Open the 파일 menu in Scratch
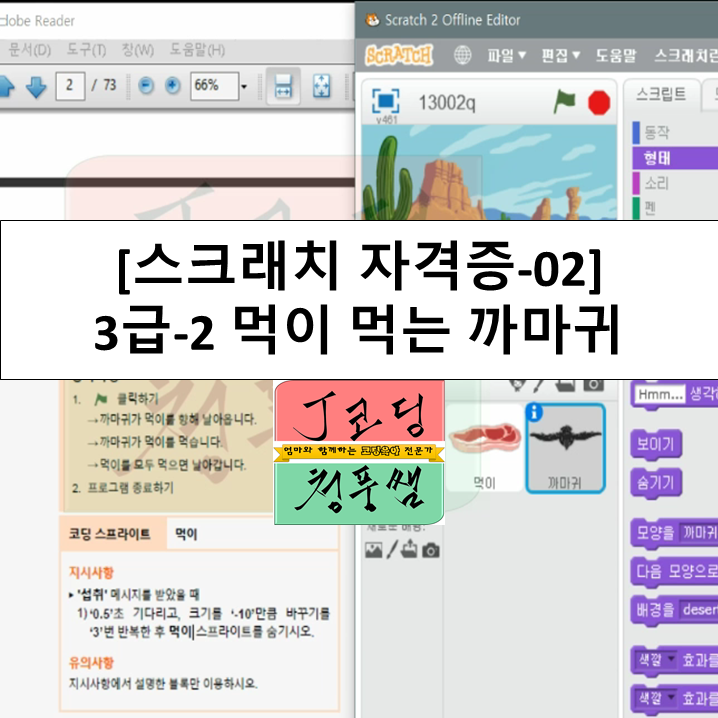This screenshot has width=718, height=718. pos(506,55)
